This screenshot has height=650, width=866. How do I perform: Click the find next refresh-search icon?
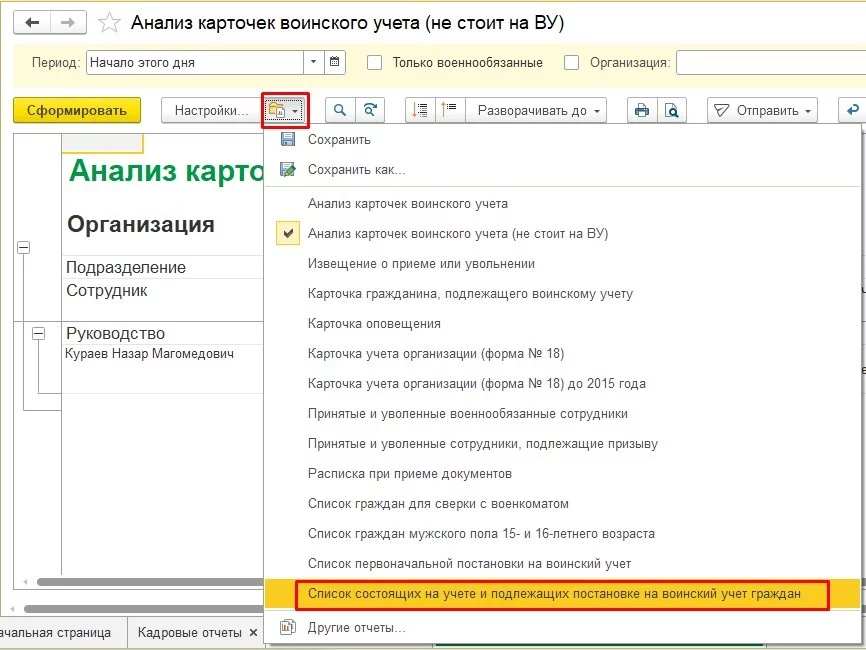pyautogui.click(x=369, y=110)
